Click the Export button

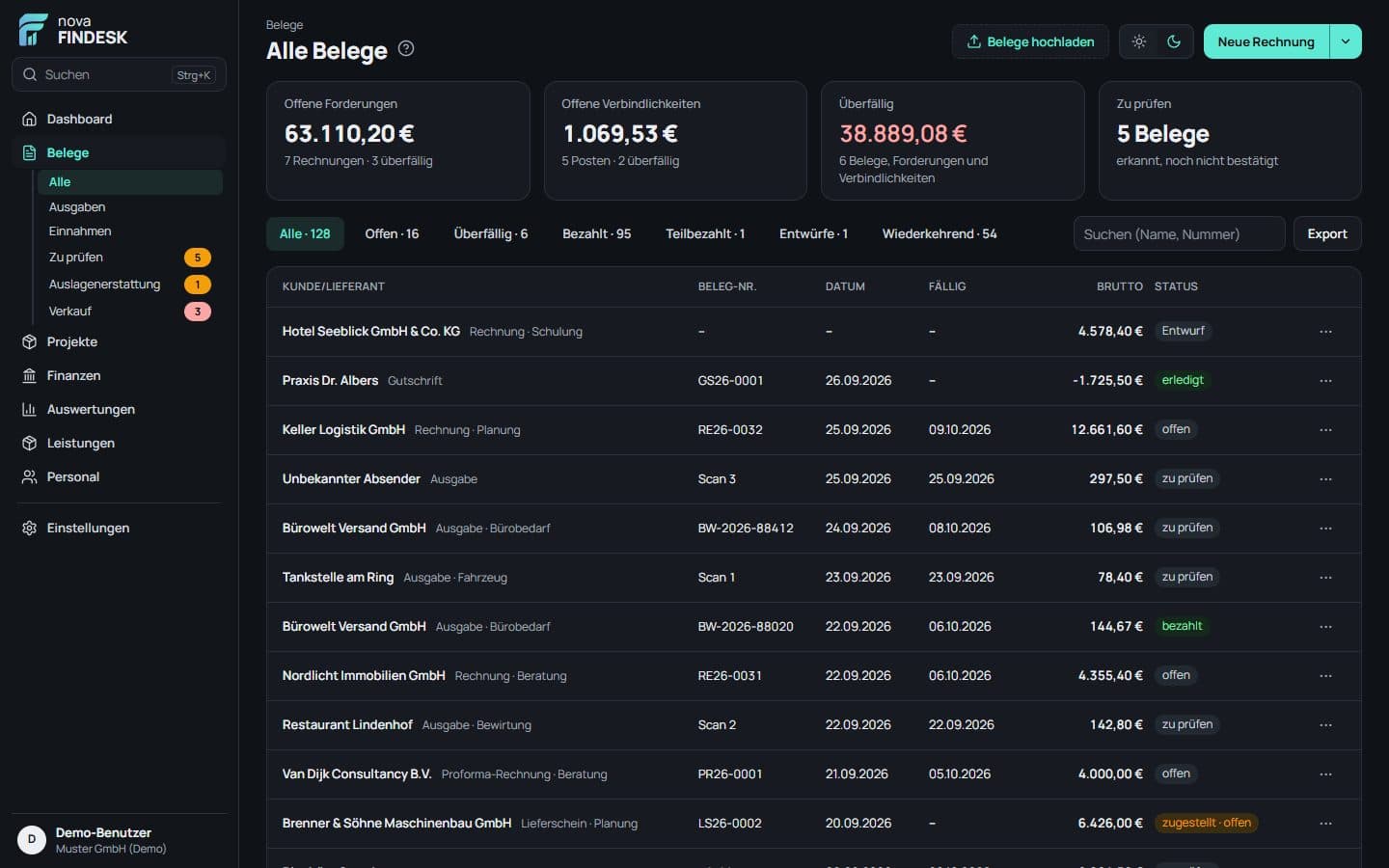(x=1327, y=233)
